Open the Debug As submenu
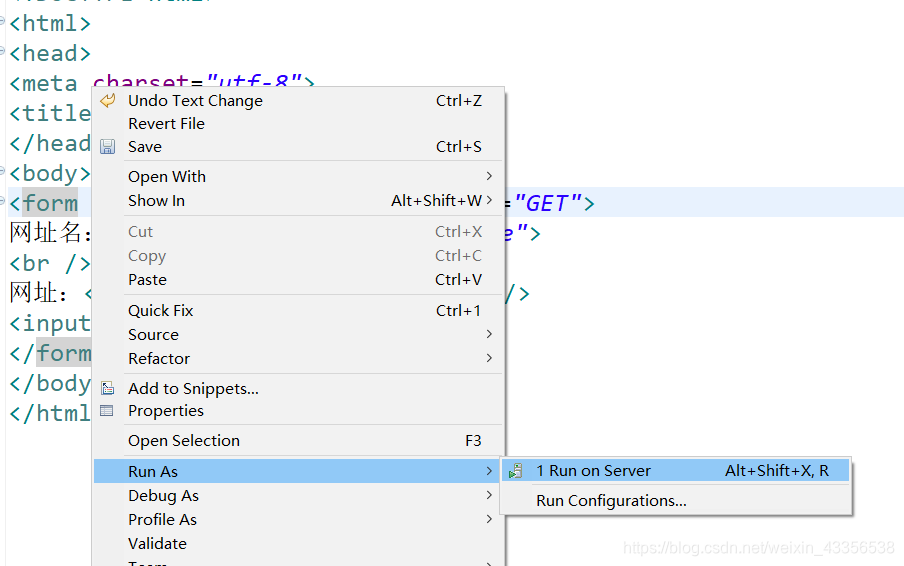904x566 pixels. point(299,496)
